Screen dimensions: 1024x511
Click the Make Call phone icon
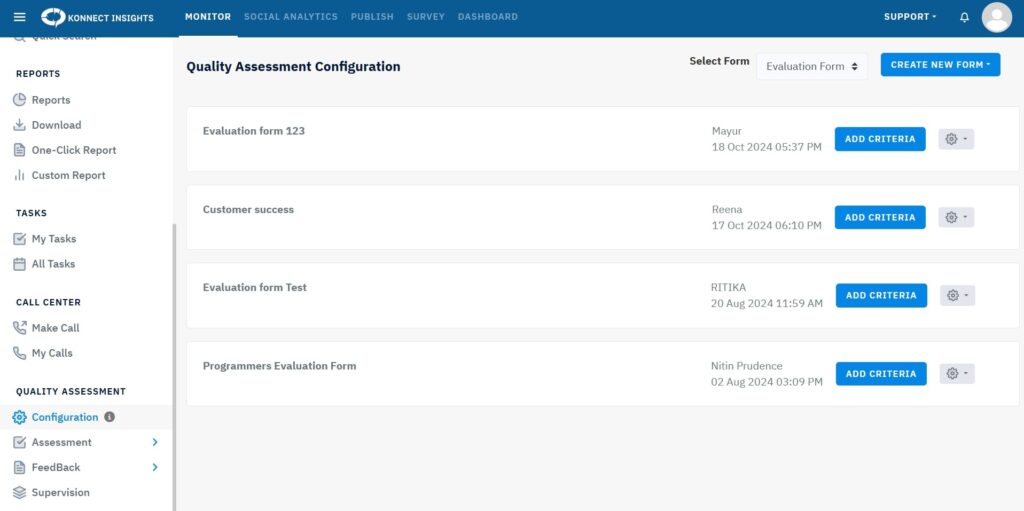20,328
